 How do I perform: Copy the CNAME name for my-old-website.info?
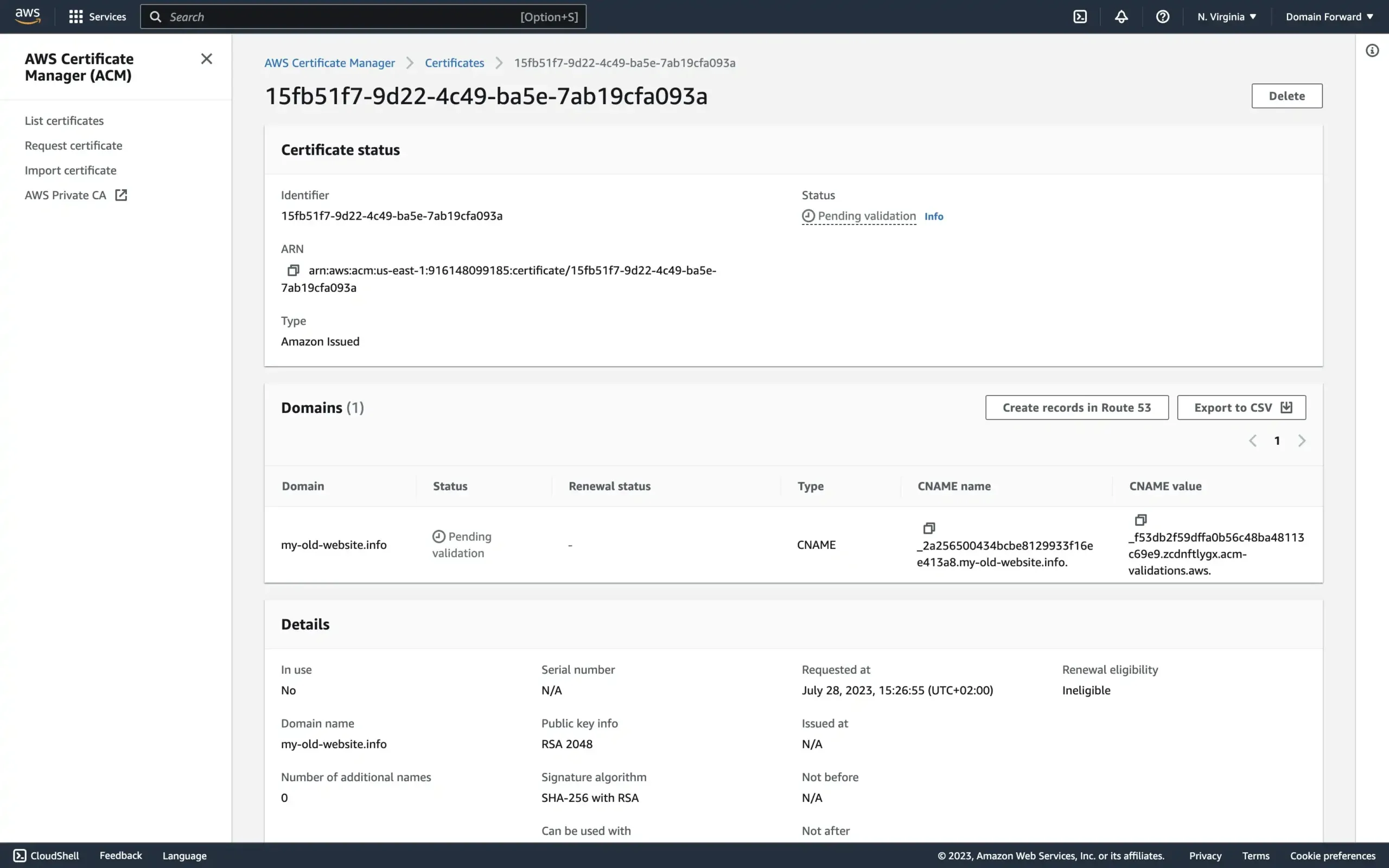[x=929, y=527]
